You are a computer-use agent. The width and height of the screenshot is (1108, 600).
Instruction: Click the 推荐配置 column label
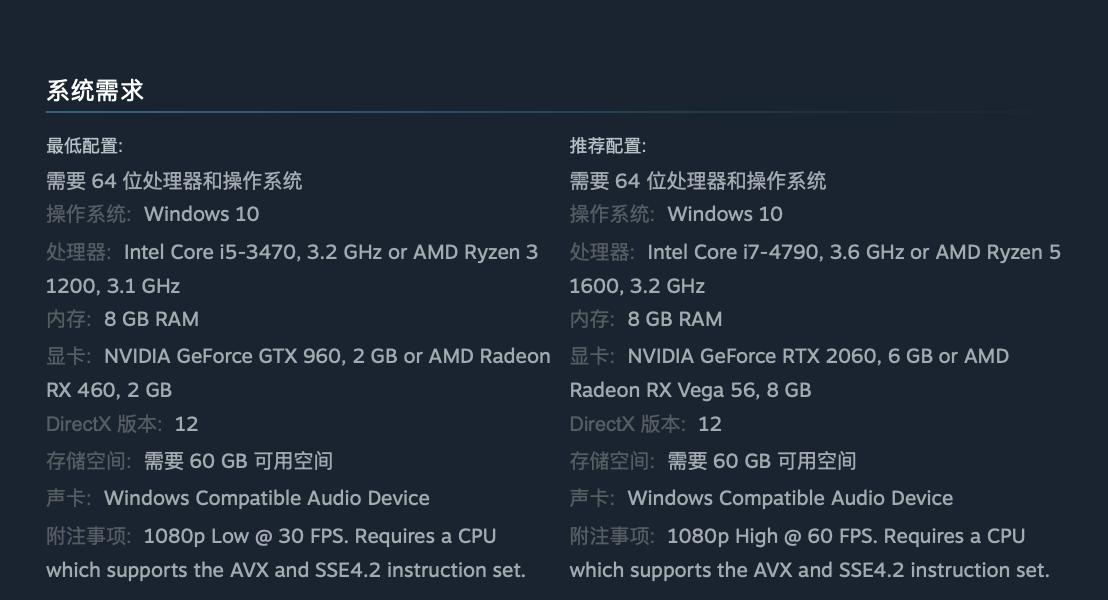click(608, 146)
